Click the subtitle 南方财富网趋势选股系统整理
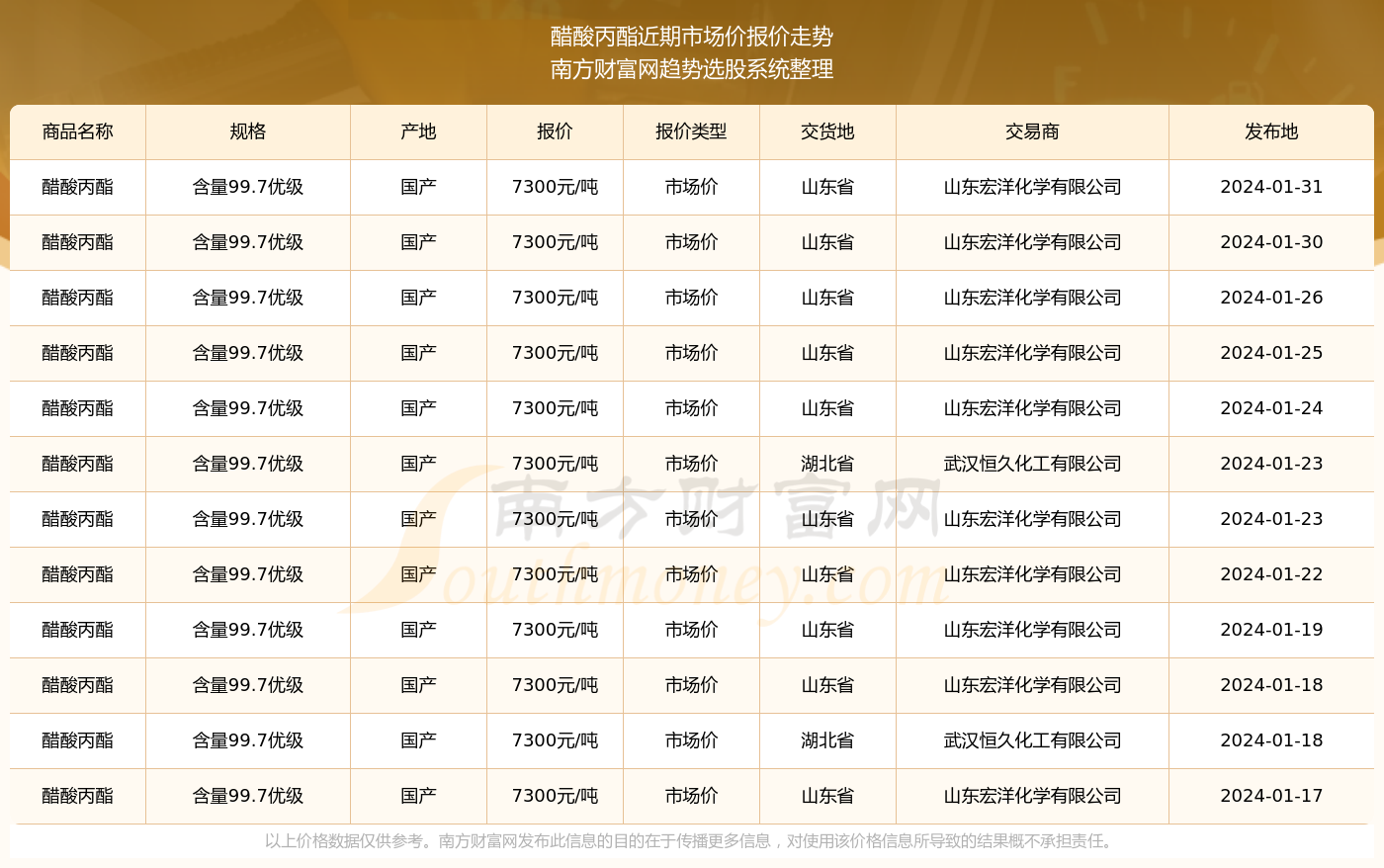1384x868 pixels. tap(692, 69)
